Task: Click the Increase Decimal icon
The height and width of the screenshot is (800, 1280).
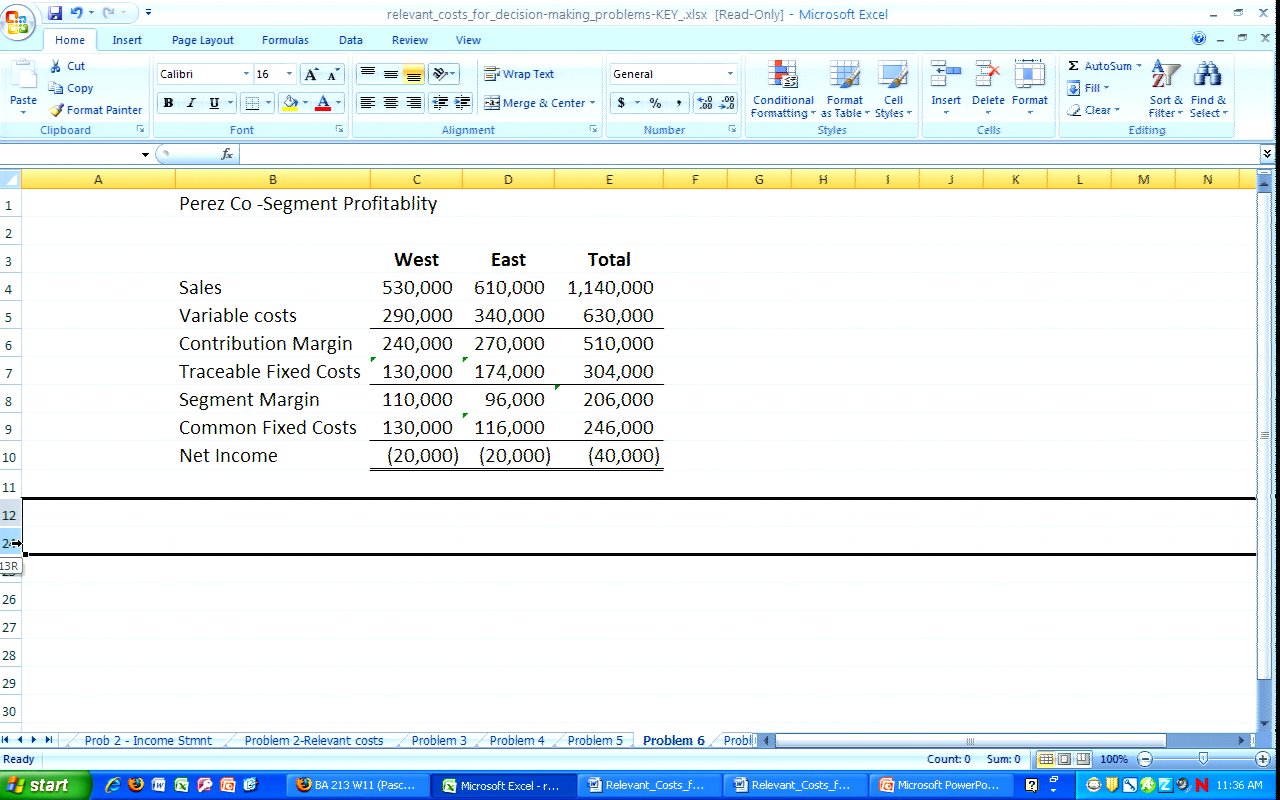Action: [x=704, y=103]
